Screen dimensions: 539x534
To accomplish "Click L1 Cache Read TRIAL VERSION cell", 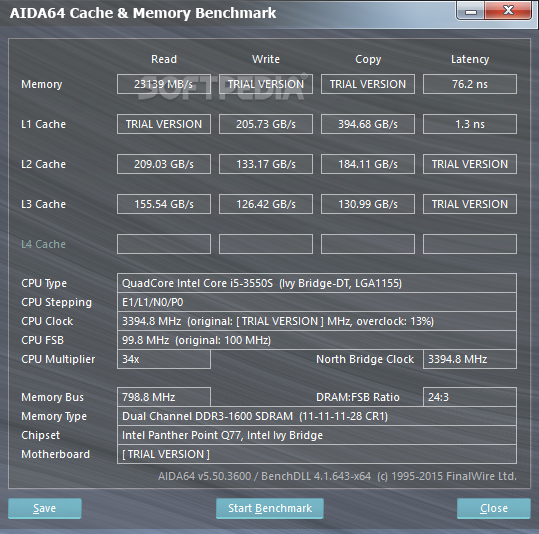I will click(164, 124).
